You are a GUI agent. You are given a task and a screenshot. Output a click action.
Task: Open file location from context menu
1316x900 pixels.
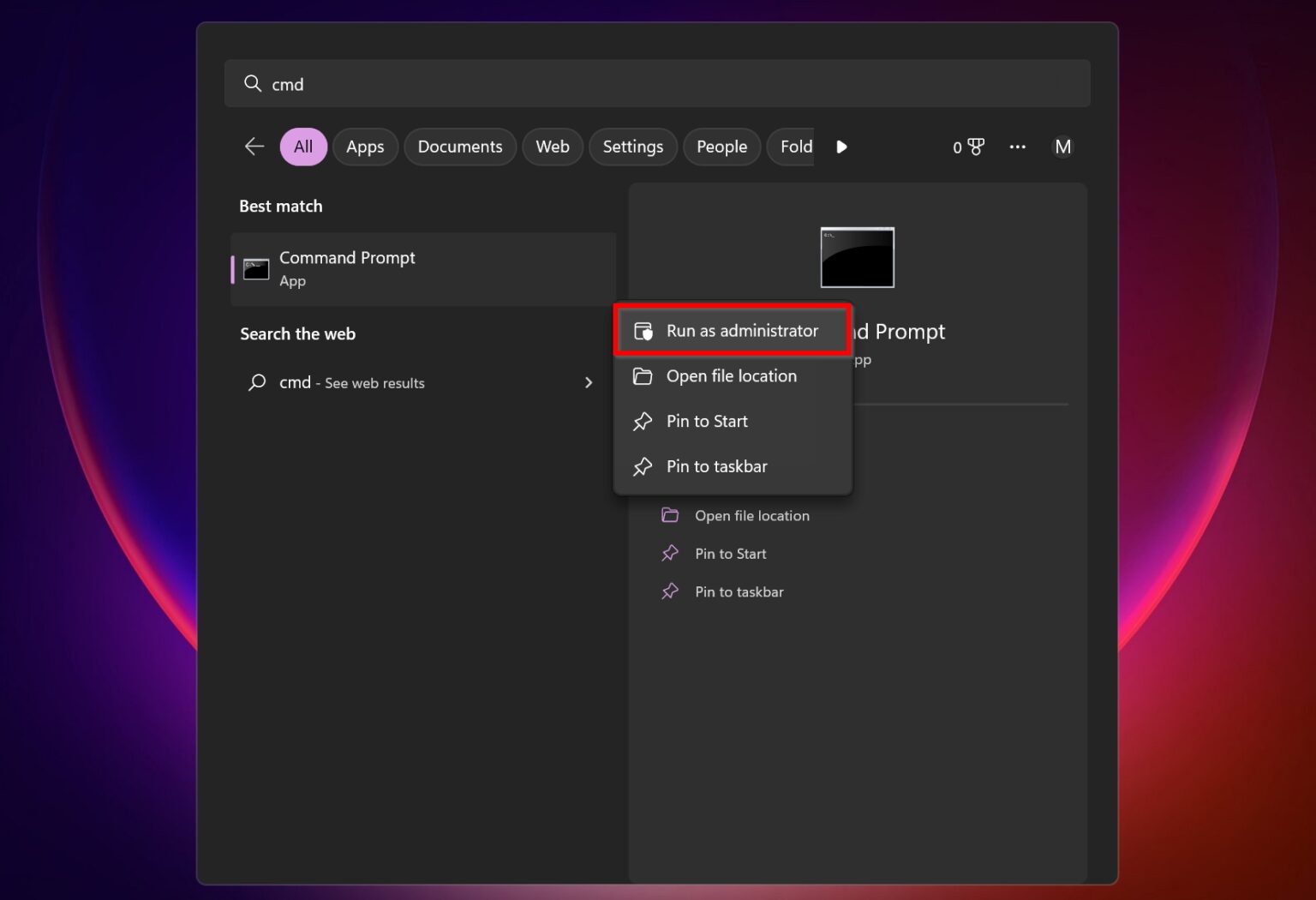732,376
